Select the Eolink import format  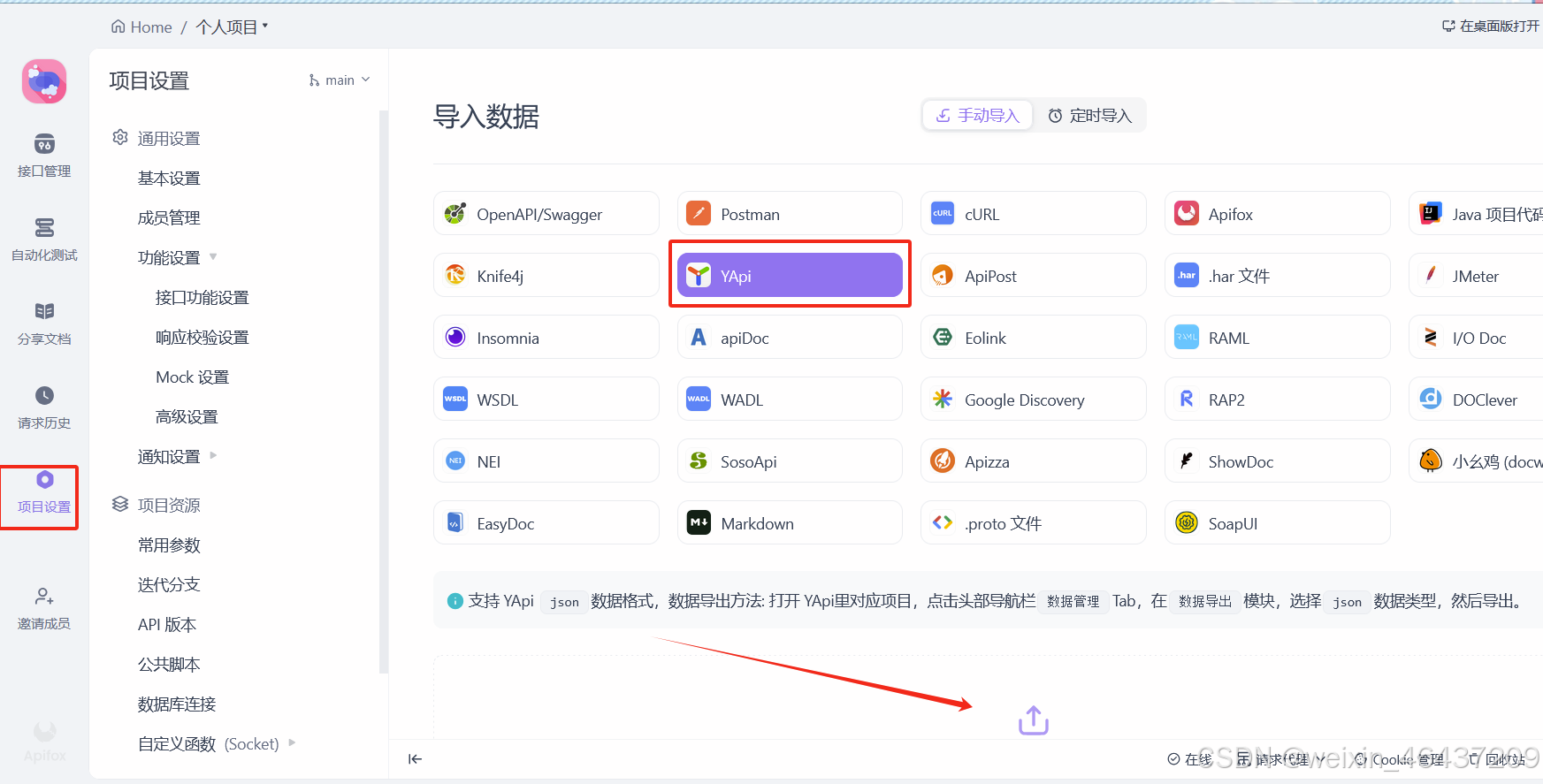[x=1034, y=338]
